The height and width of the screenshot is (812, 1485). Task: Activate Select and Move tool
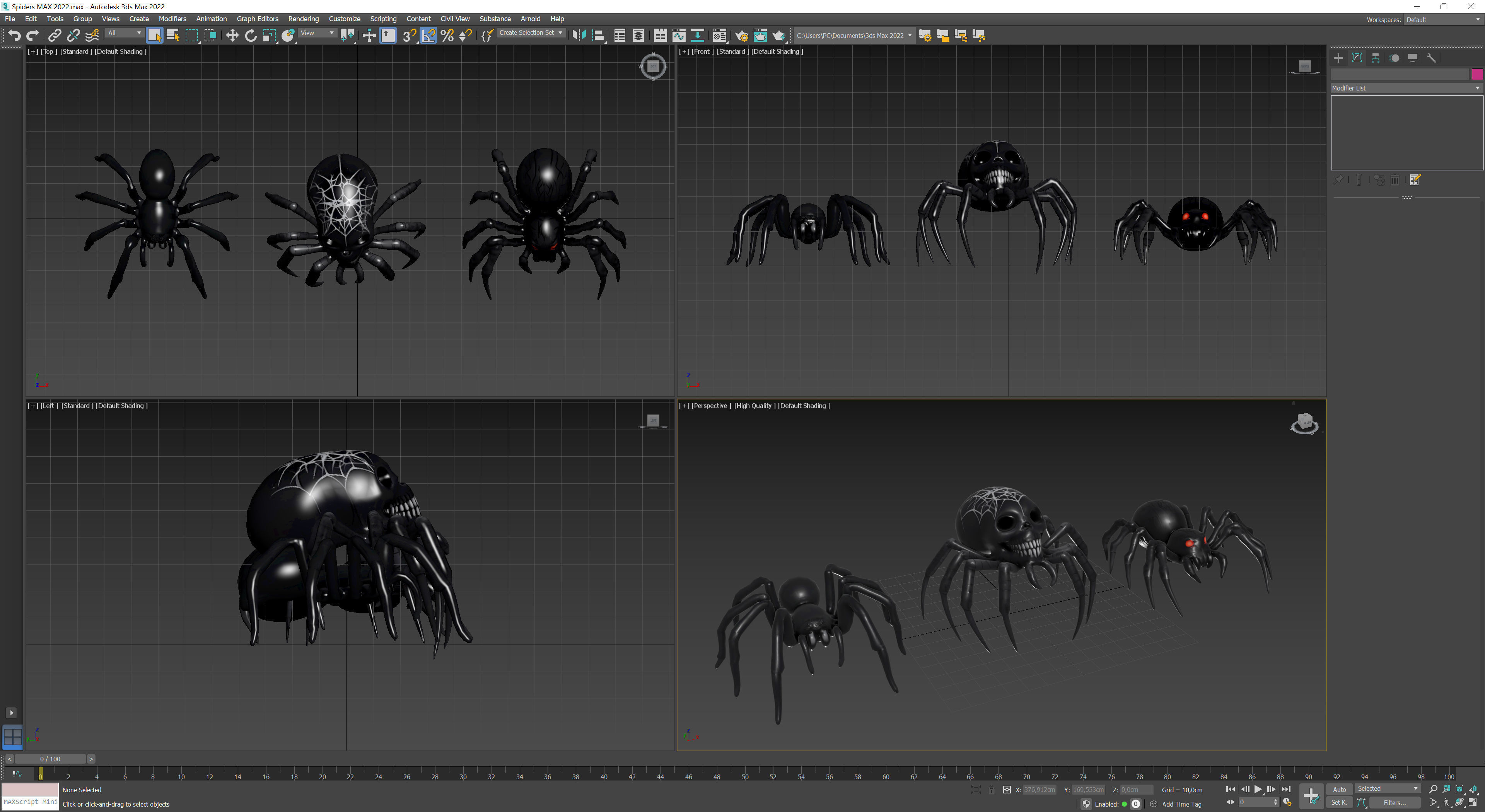(232, 36)
